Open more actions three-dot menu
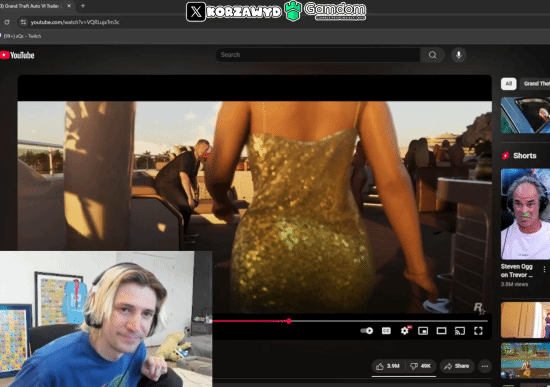 coord(485,366)
